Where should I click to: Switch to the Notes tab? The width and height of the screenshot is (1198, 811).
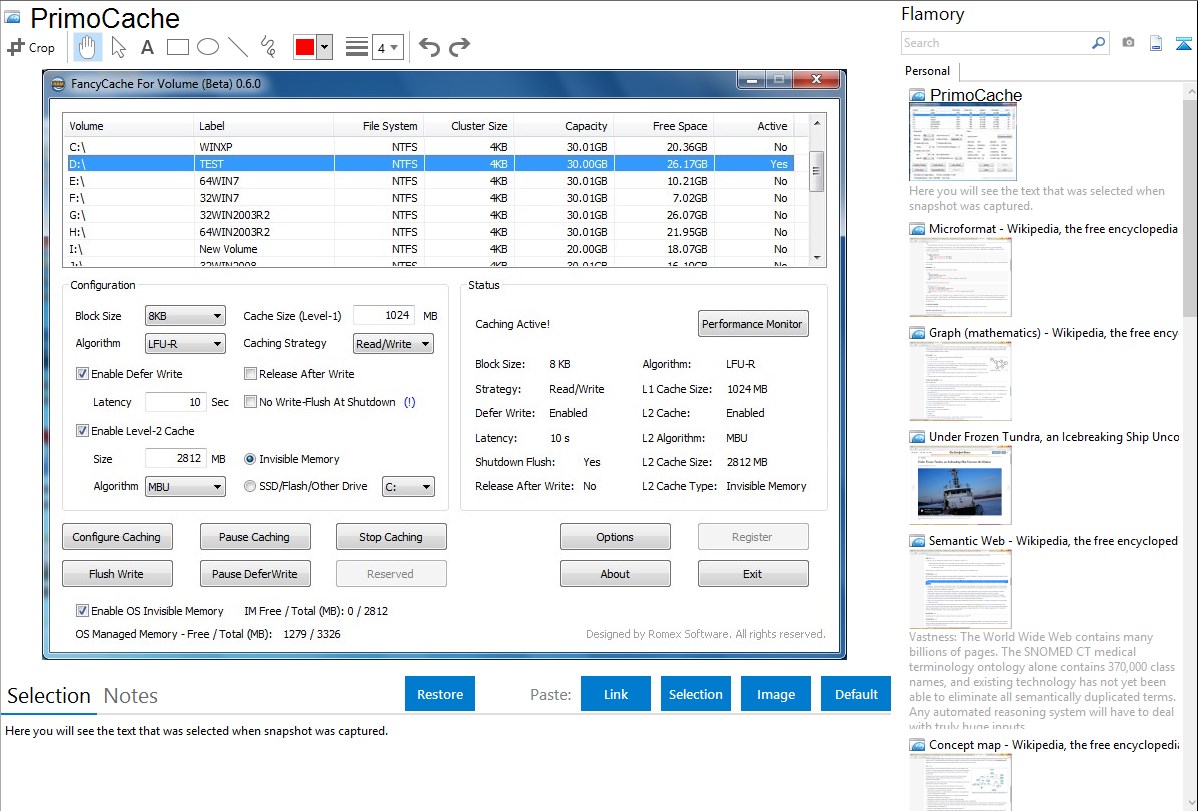[x=131, y=696]
